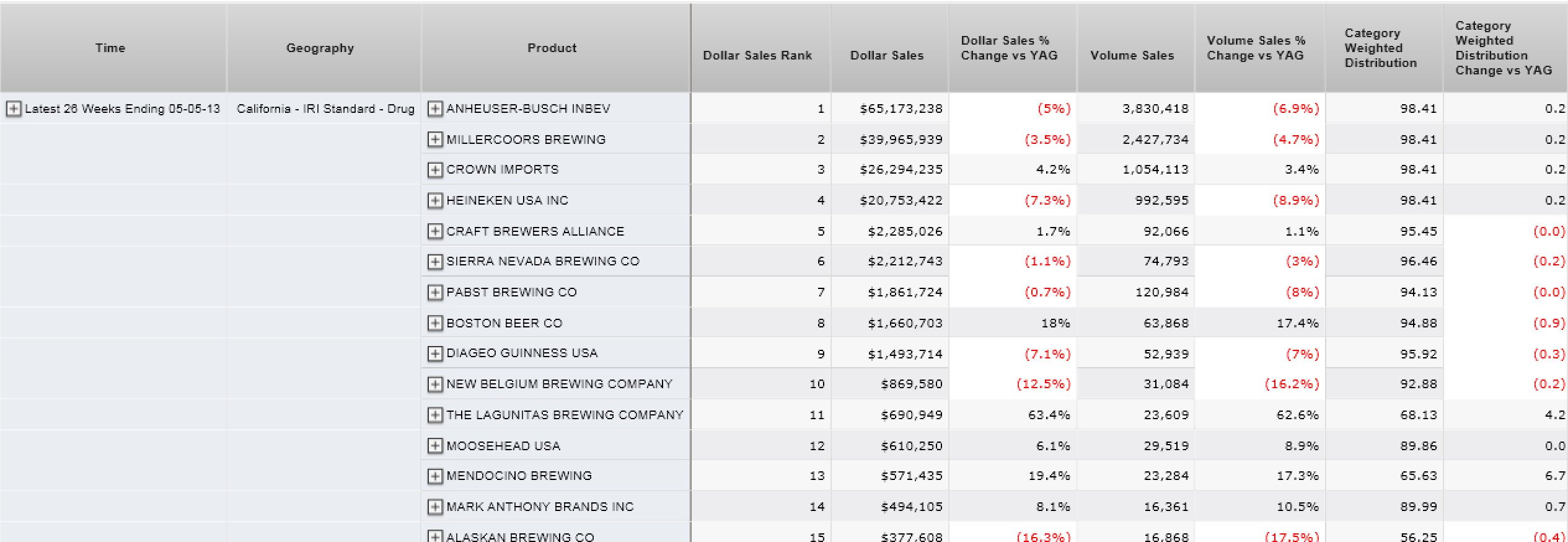Viewport: 1568px width, 542px height.
Task: Select the (16.2%) volume change cell
Action: (x=1260, y=384)
